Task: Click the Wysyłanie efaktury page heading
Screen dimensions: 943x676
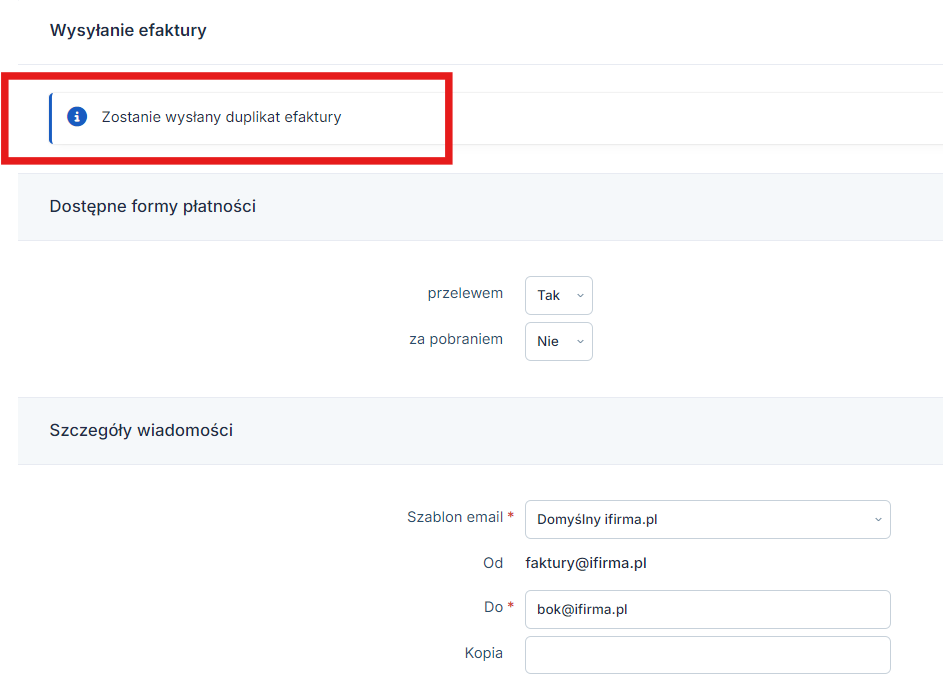Action: (x=128, y=30)
